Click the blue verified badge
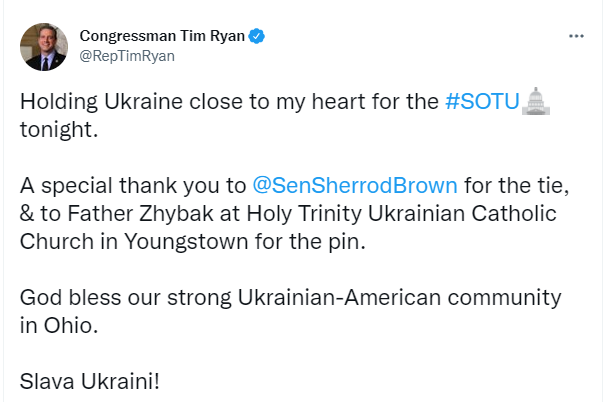Viewport: 605px width, 402px height. [257, 37]
